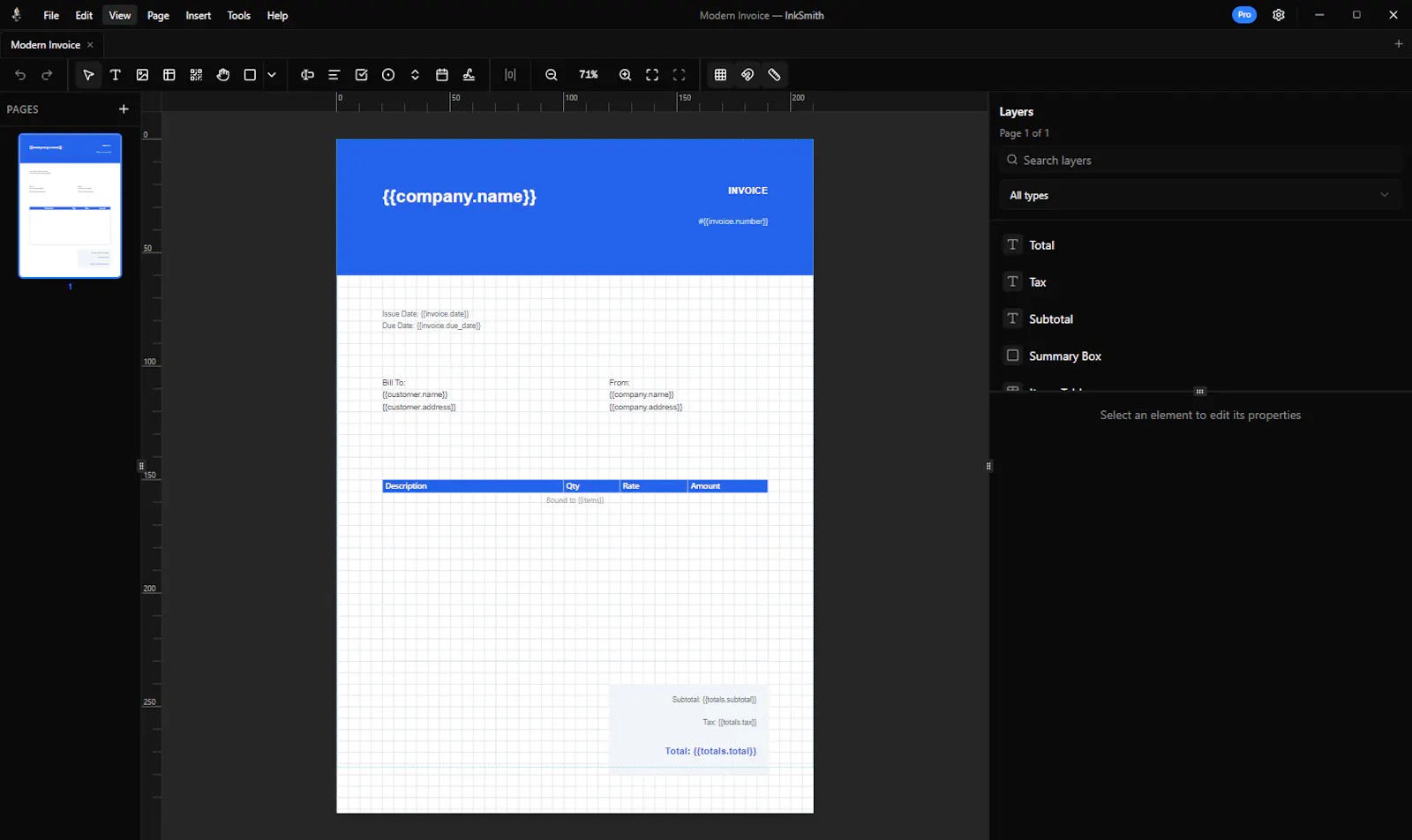The height and width of the screenshot is (840, 1412).
Task: Open settings gear icon
Action: (1279, 15)
